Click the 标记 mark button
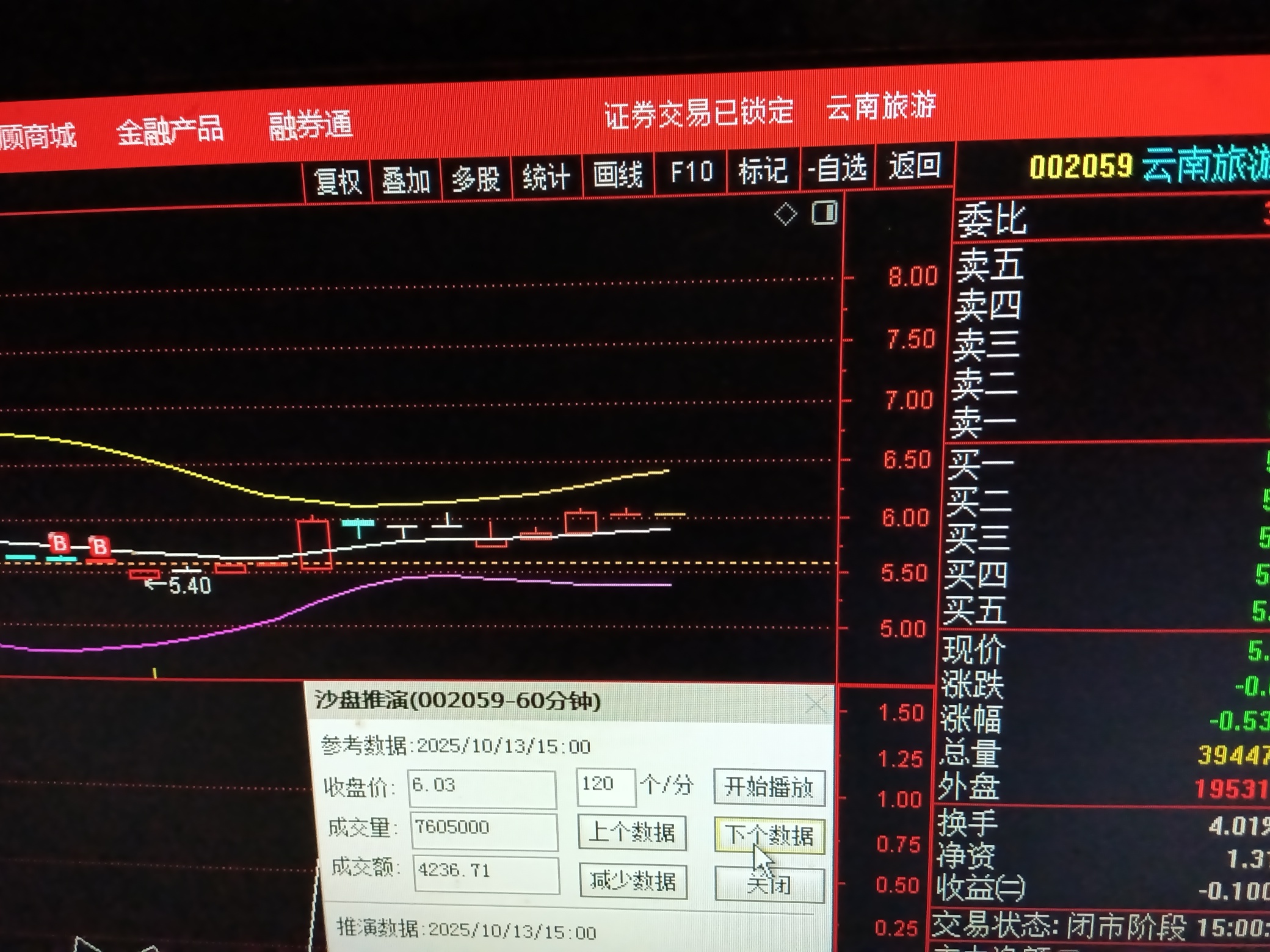 [762, 170]
